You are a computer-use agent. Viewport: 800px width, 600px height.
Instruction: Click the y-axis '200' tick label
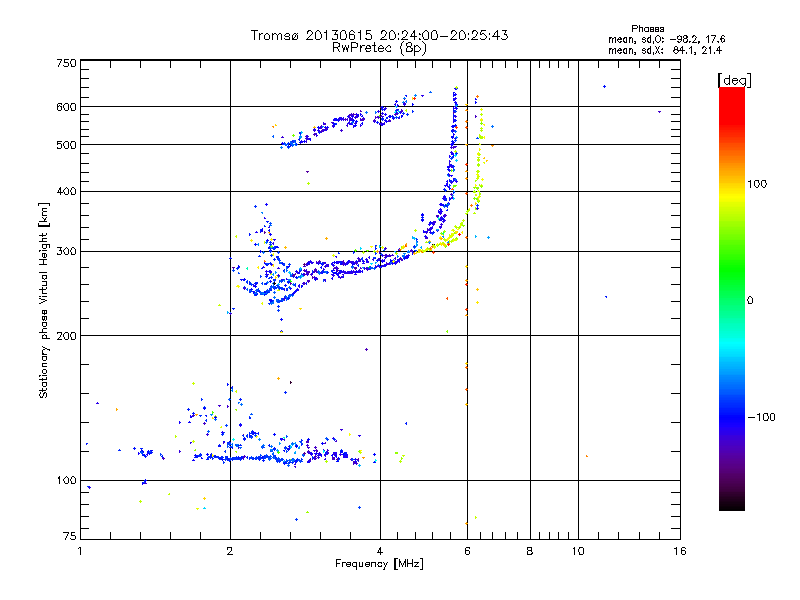[66, 336]
